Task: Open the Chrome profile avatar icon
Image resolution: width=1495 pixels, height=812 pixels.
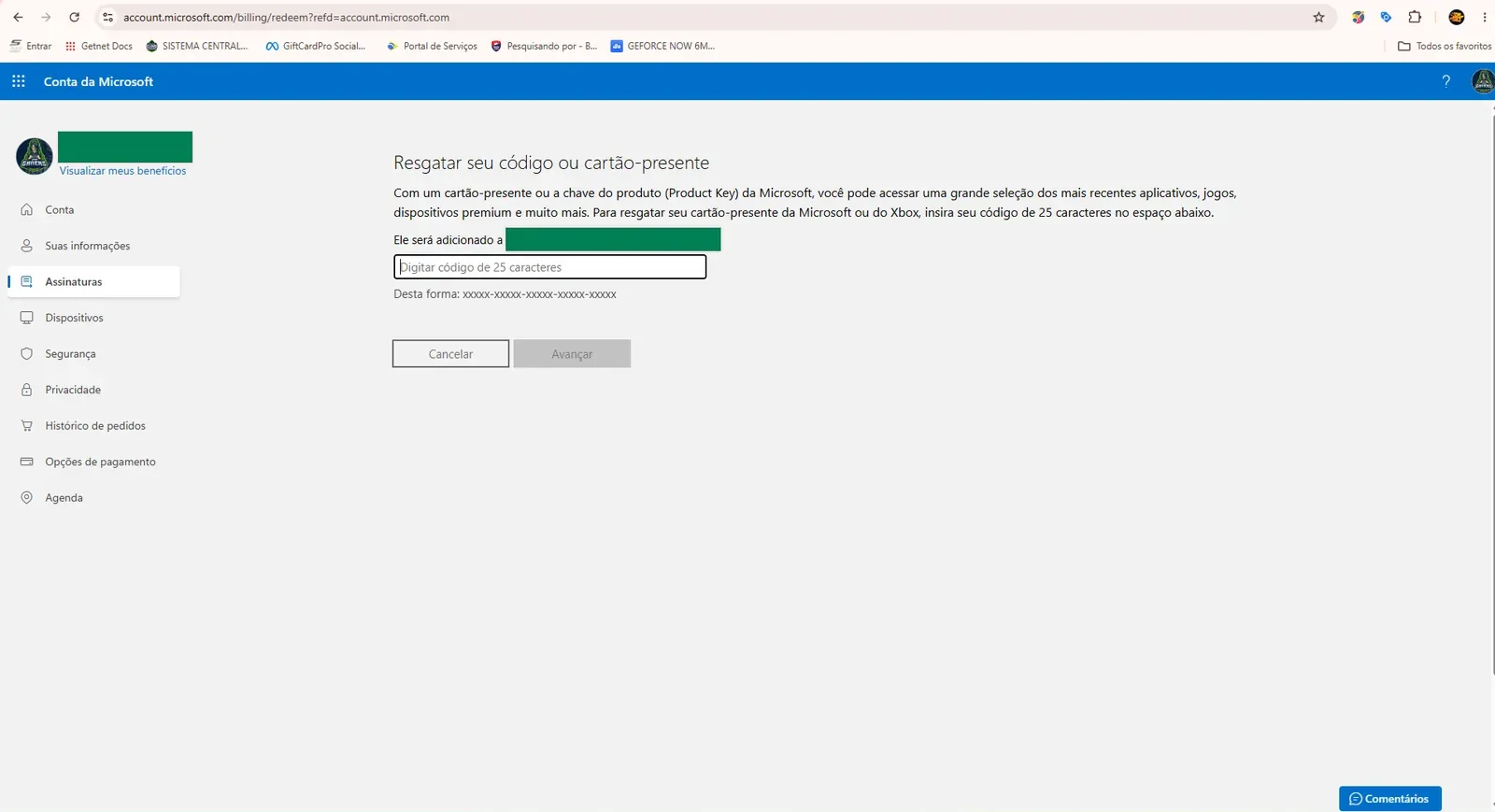Action: click(1456, 17)
